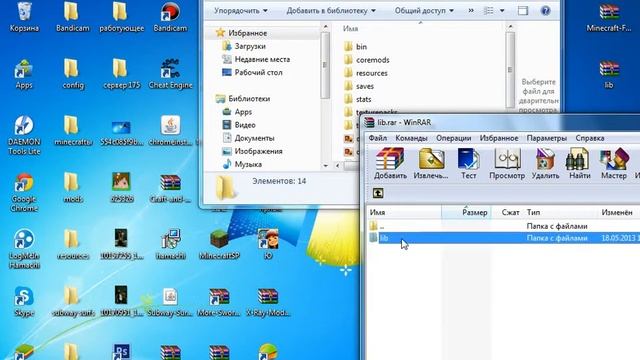Open Загрузки in Explorer sidebar

pyautogui.click(x=250, y=46)
